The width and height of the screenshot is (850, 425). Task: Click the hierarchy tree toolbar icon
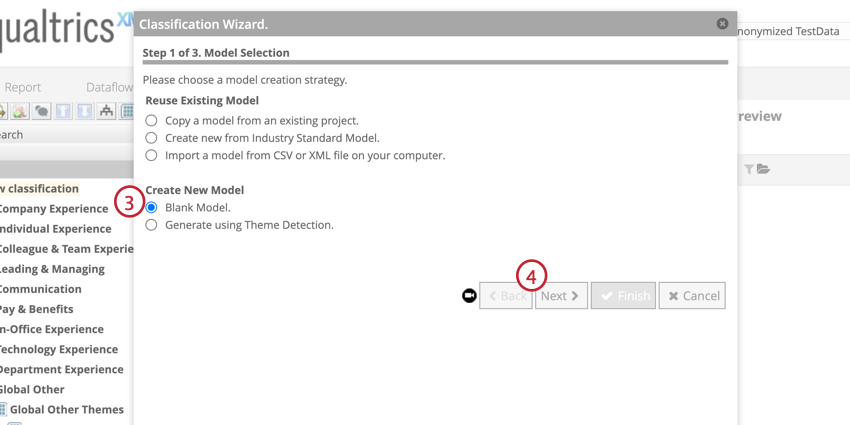point(106,111)
